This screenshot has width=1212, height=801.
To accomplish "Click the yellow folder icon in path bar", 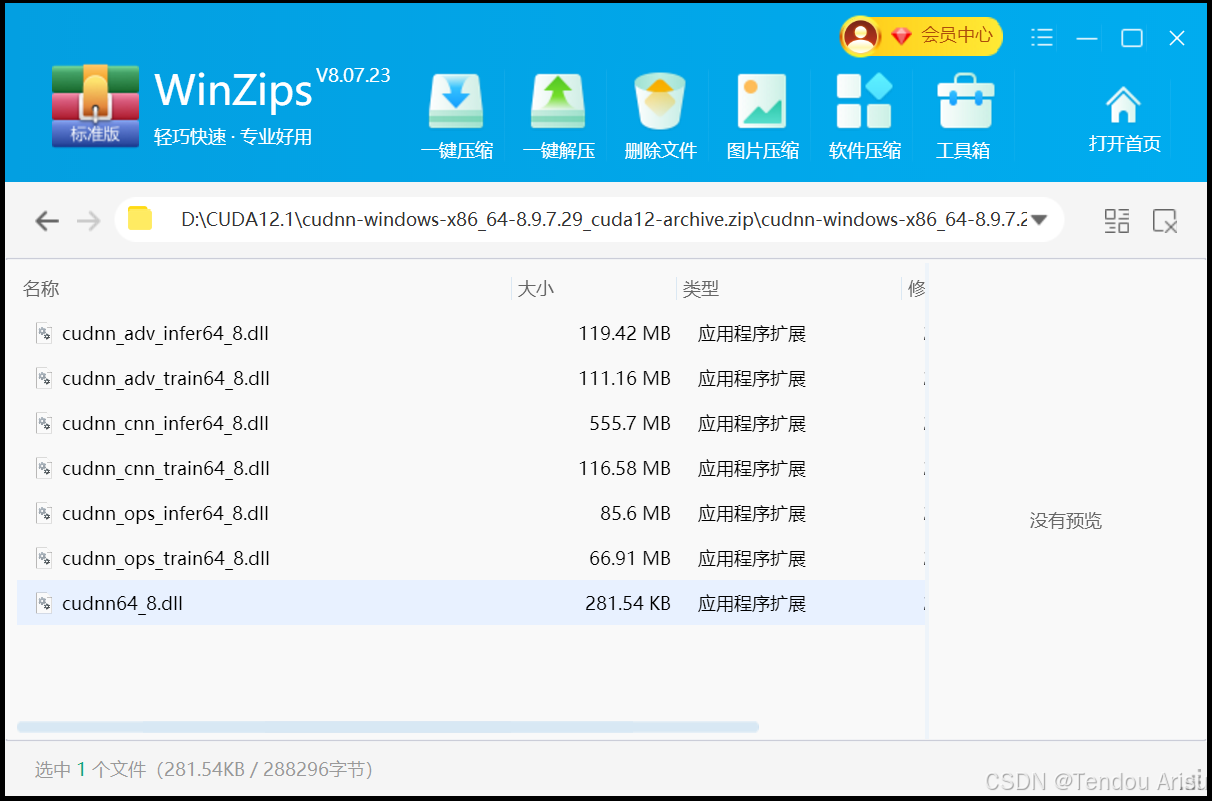I will 140,219.
